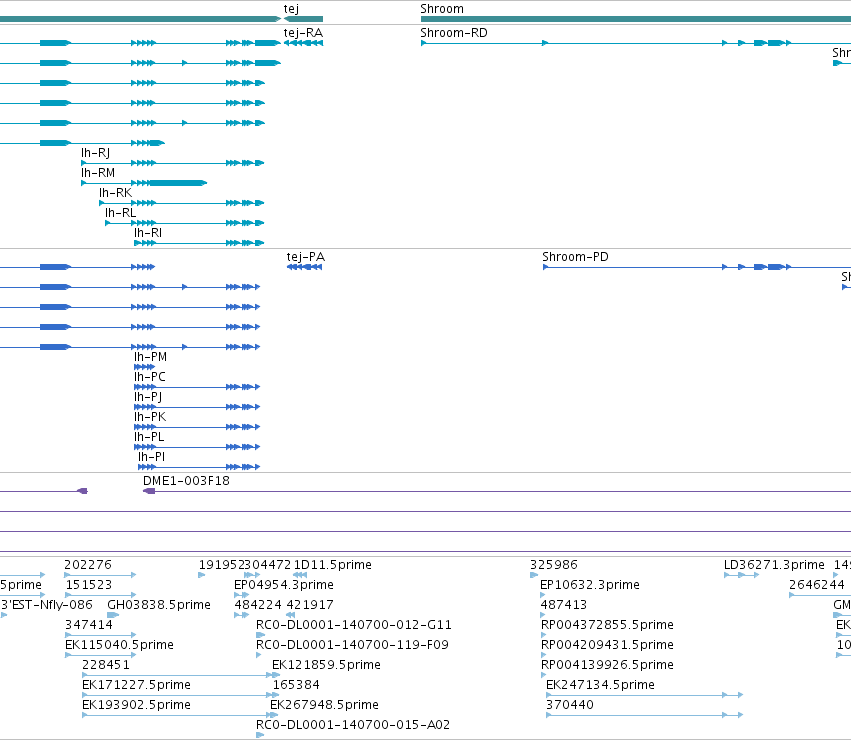
Task: Select EST 3'EST-Nfly-086
Action: point(47,605)
